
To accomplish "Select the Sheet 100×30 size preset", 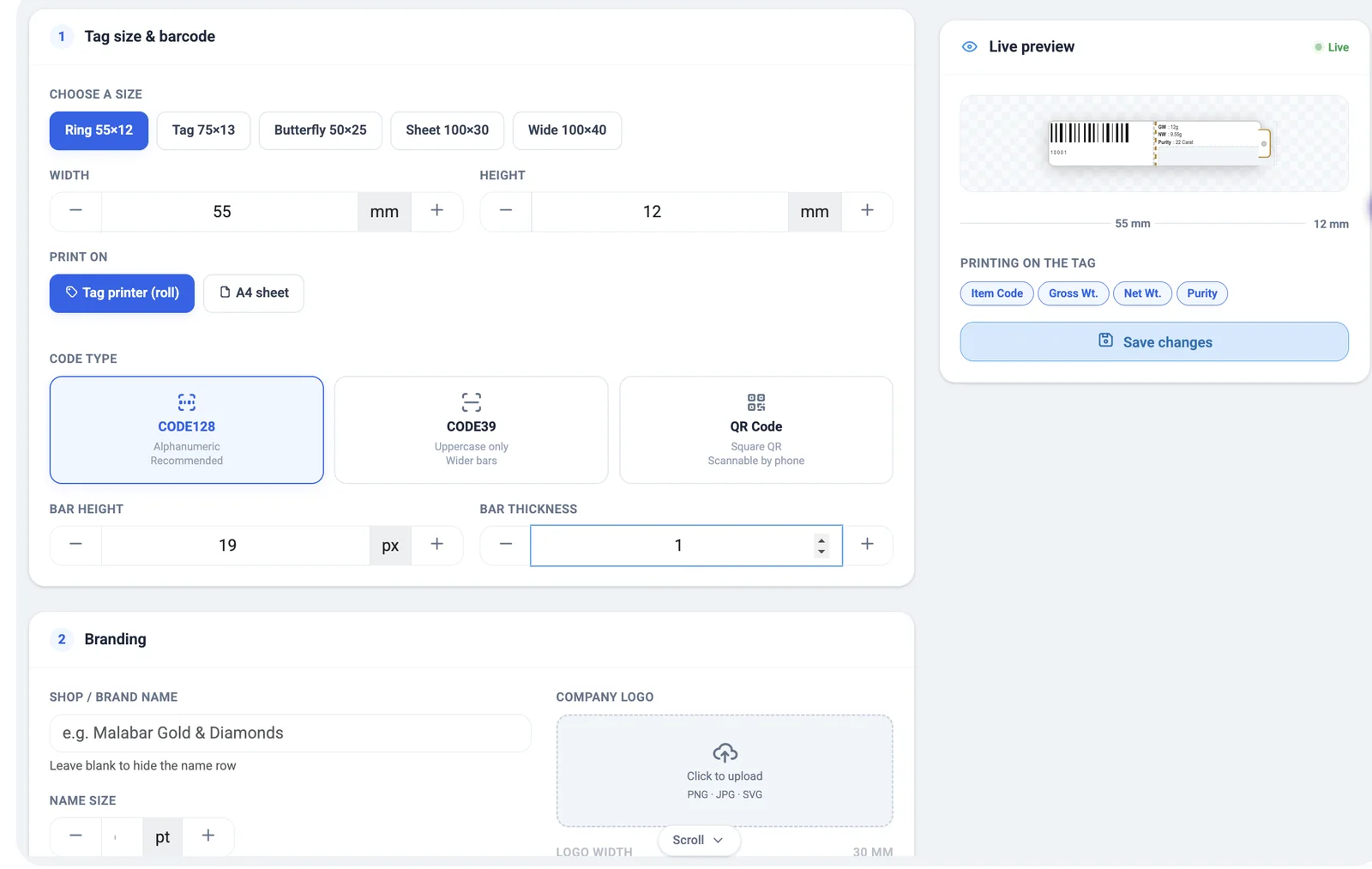I will (448, 130).
